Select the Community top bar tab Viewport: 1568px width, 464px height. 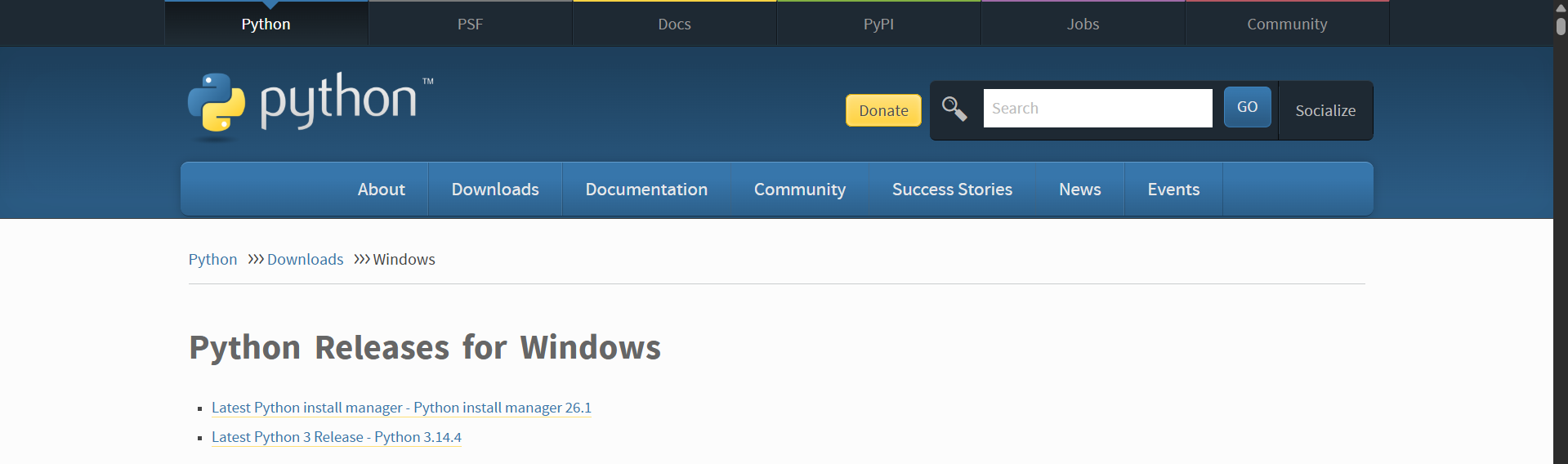[x=1288, y=24]
